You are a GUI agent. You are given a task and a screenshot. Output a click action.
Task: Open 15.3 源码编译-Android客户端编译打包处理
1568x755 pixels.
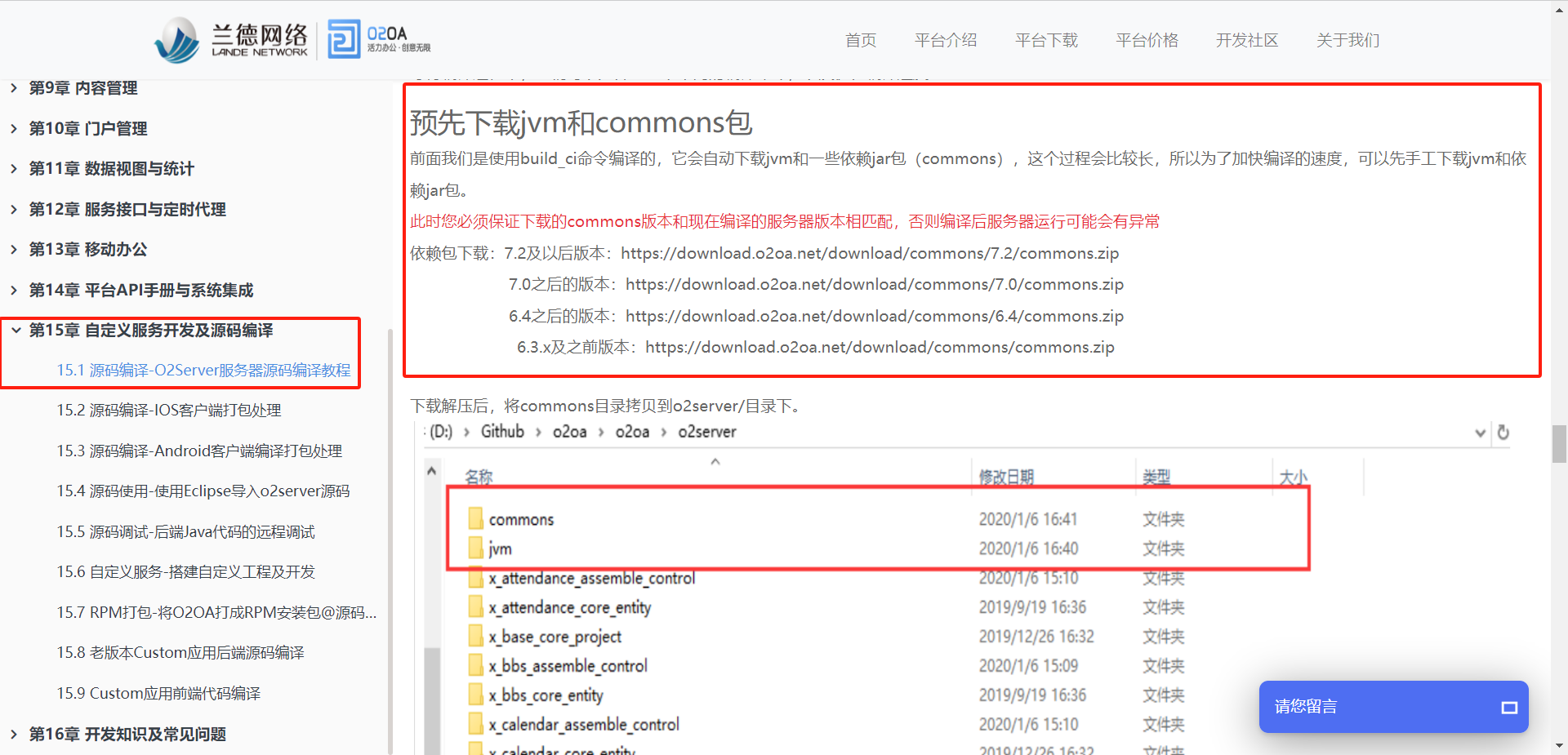point(199,451)
